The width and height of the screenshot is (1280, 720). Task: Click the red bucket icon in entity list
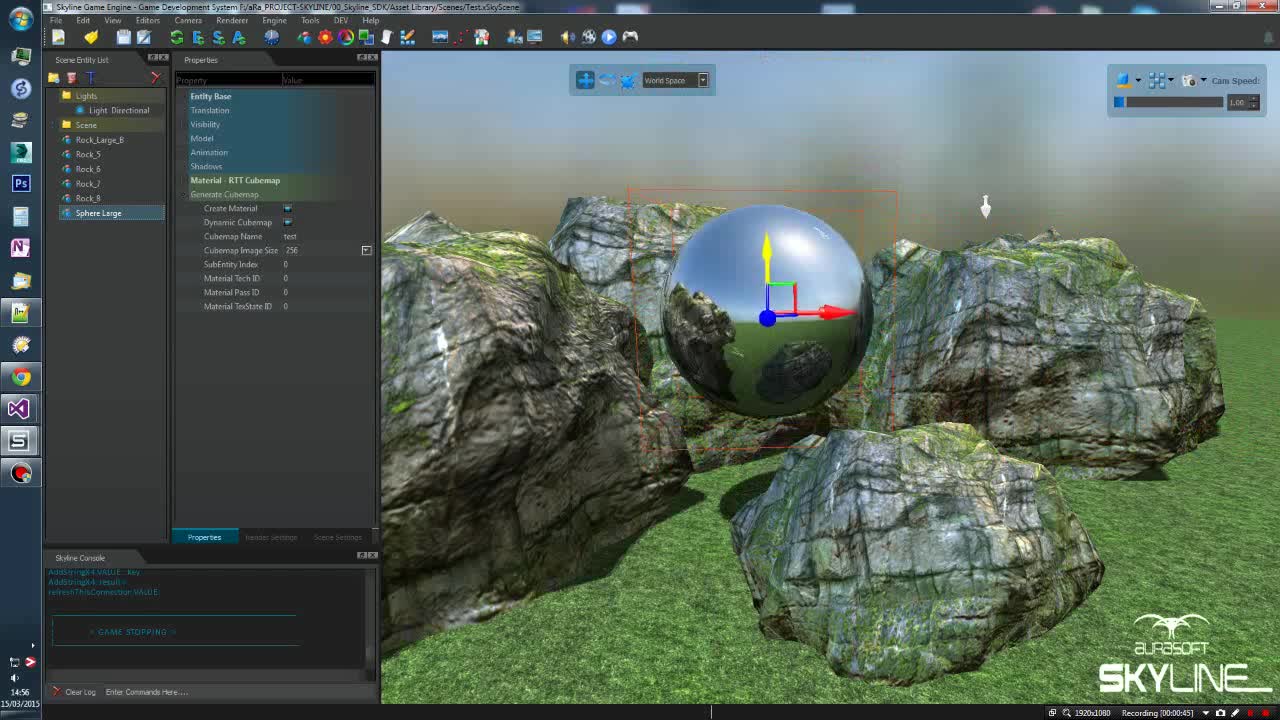click(72, 78)
